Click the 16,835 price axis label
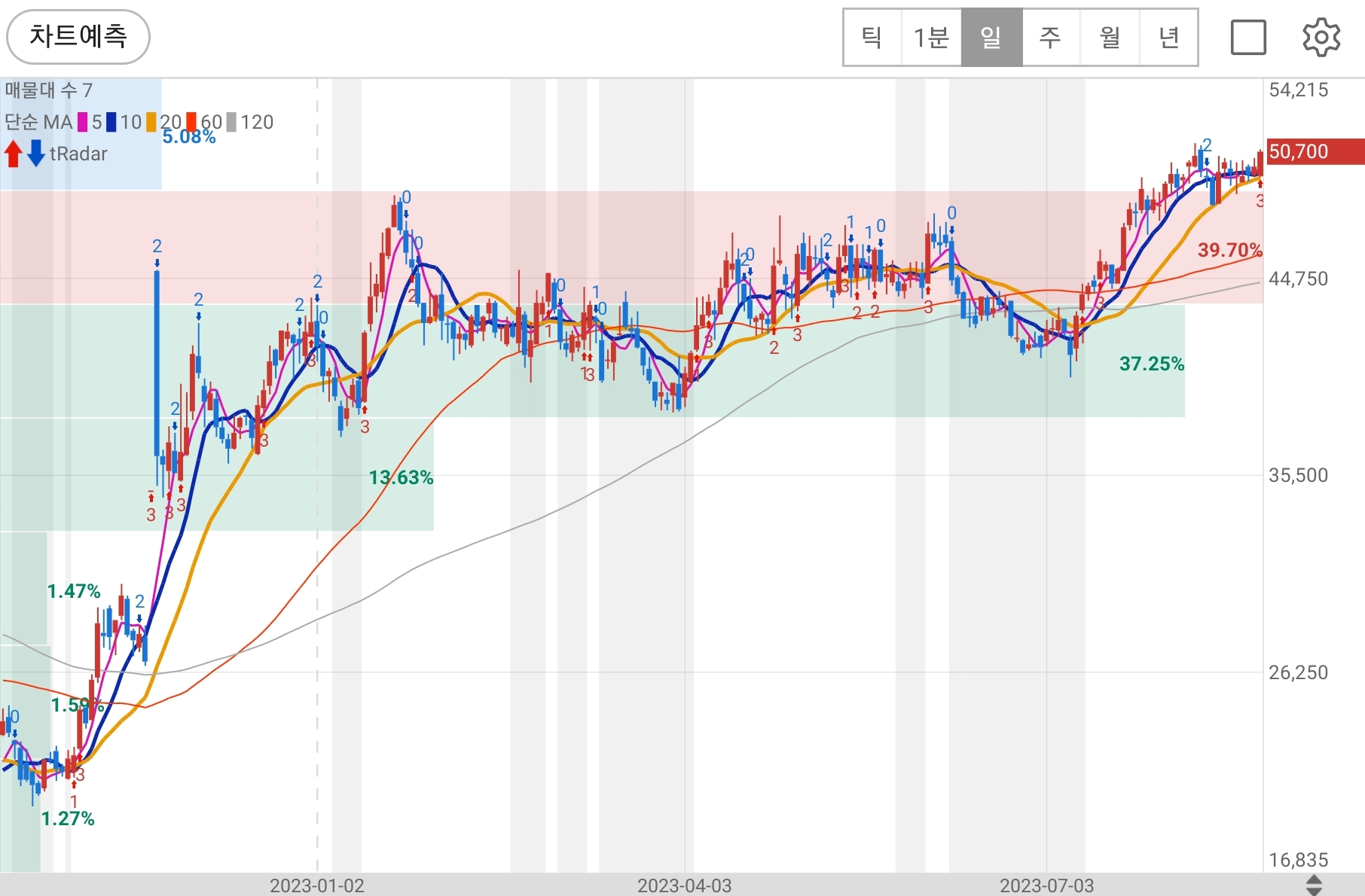The width and height of the screenshot is (1365, 896). pyautogui.click(x=1299, y=860)
